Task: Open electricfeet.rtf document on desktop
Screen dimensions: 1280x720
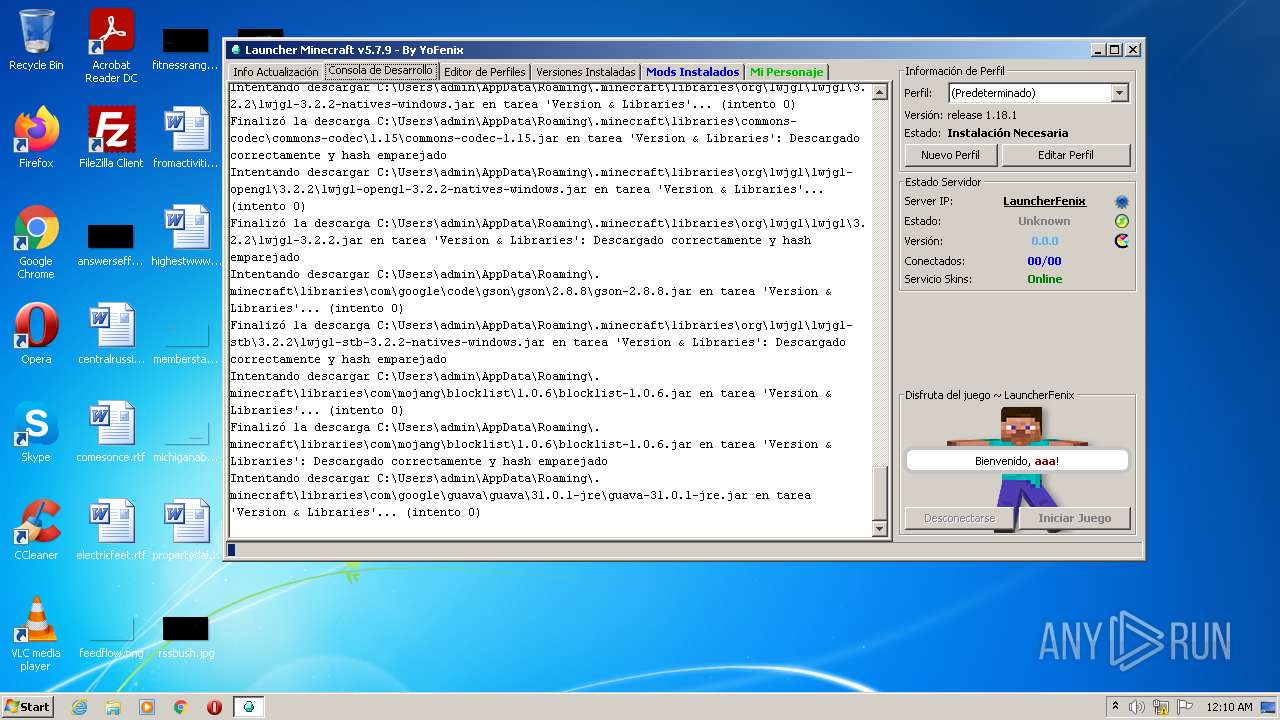Action: point(111,530)
